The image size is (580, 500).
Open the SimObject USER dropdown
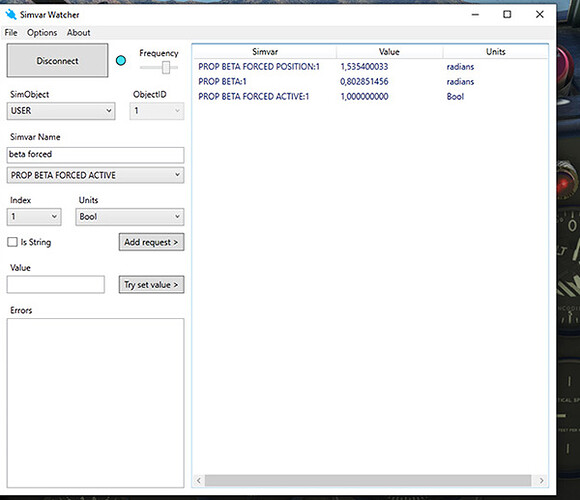(61, 111)
